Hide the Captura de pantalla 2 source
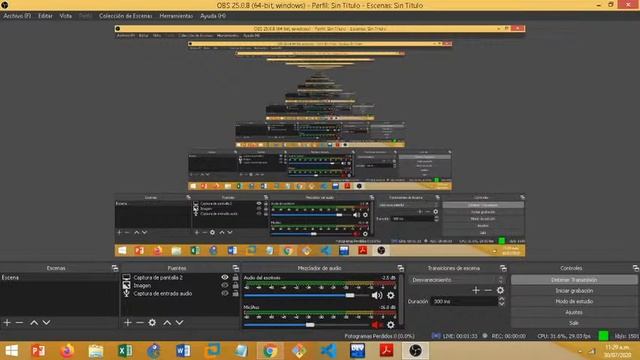This screenshot has height=360, width=640. 225,277
